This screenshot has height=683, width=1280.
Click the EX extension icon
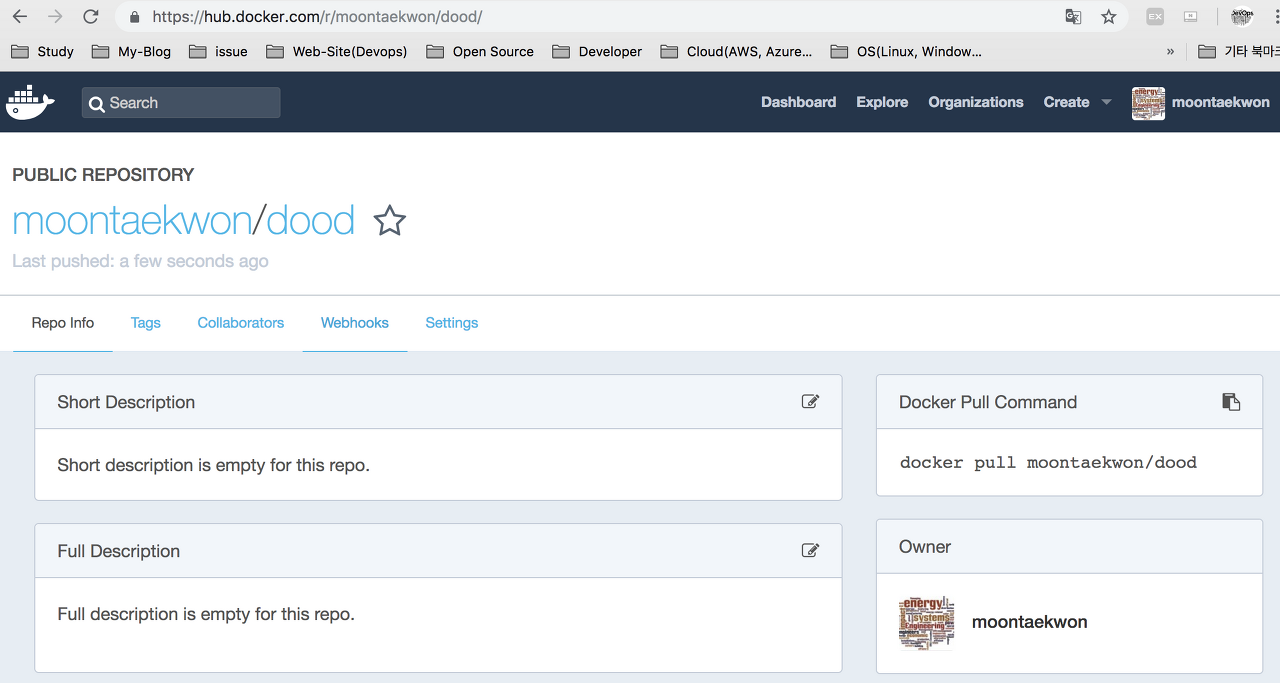1155,17
